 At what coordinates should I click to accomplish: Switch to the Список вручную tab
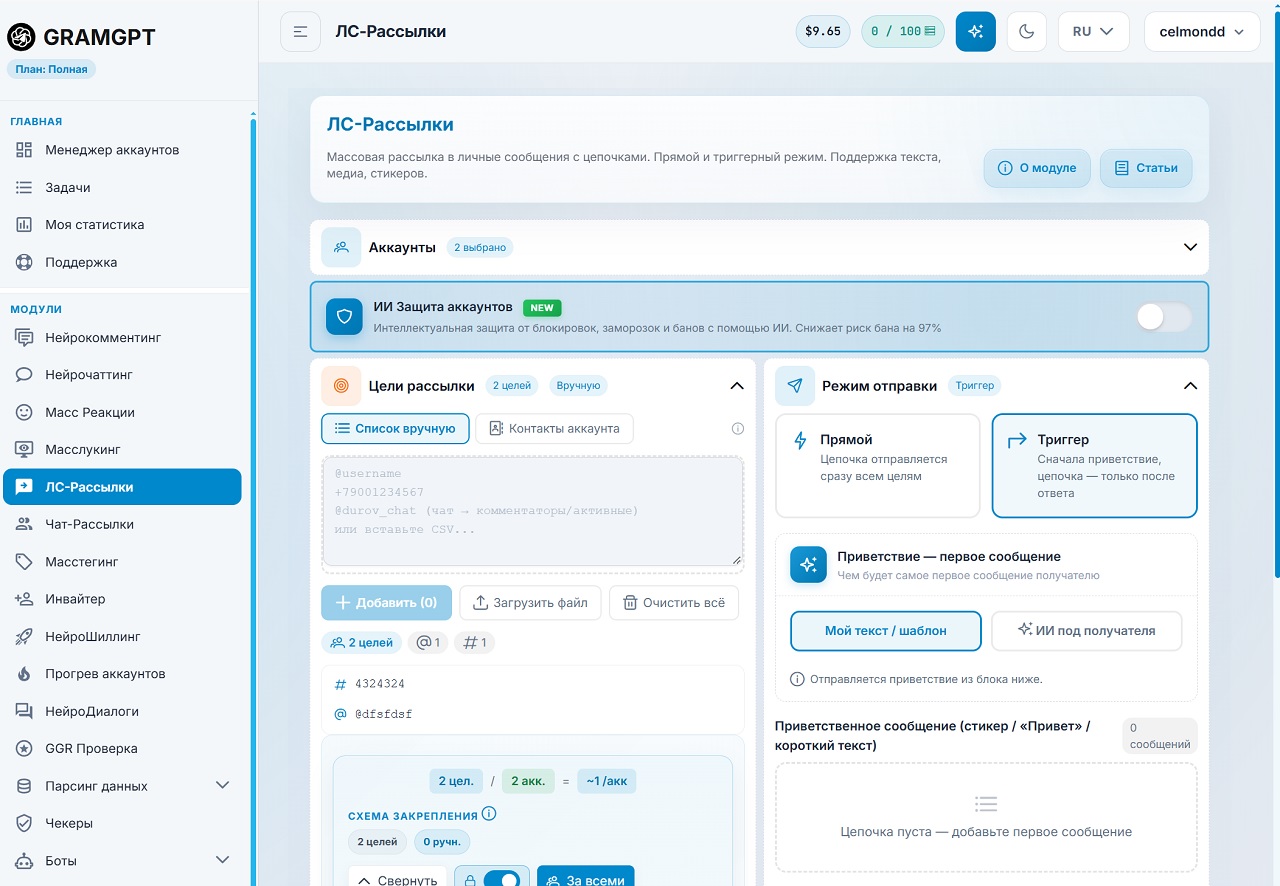point(395,429)
